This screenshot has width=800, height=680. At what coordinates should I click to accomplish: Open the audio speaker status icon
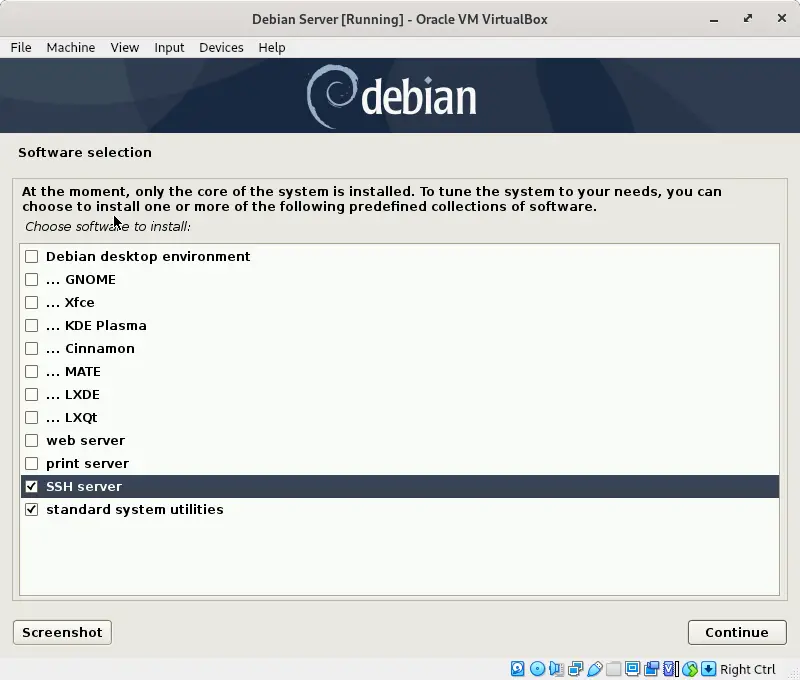pos(556,668)
